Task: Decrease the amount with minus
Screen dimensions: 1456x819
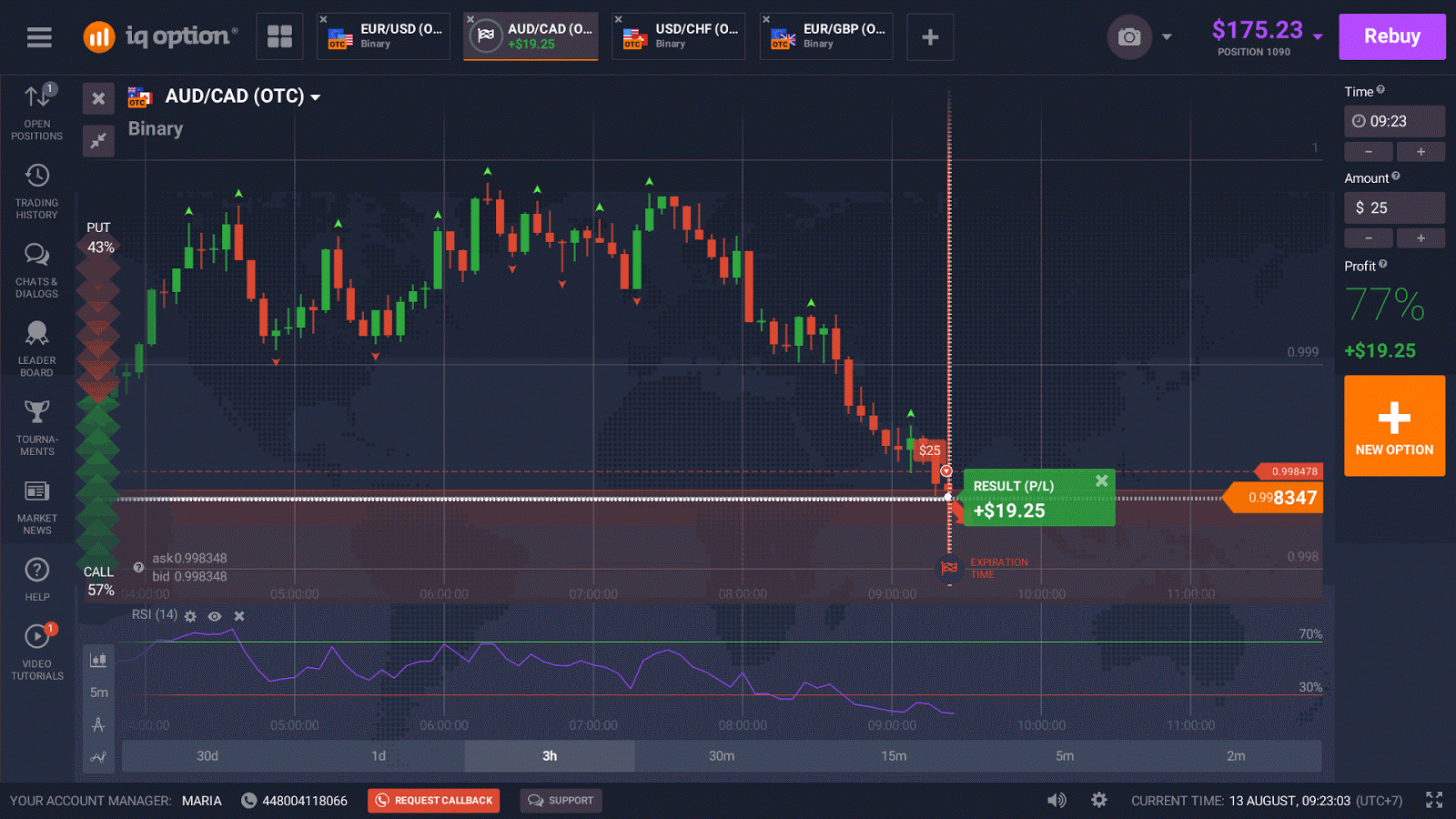Action: coord(1369,238)
